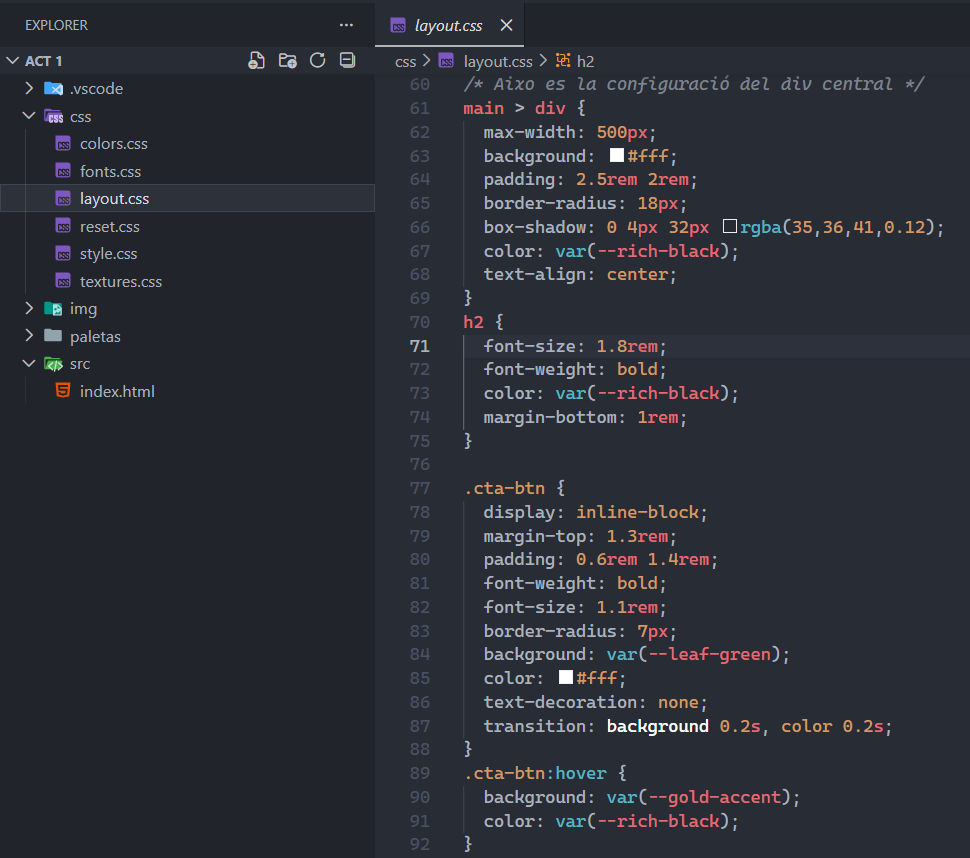
Task: Expand the paletas folder
Action: pyautogui.click(x=29, y=336)
